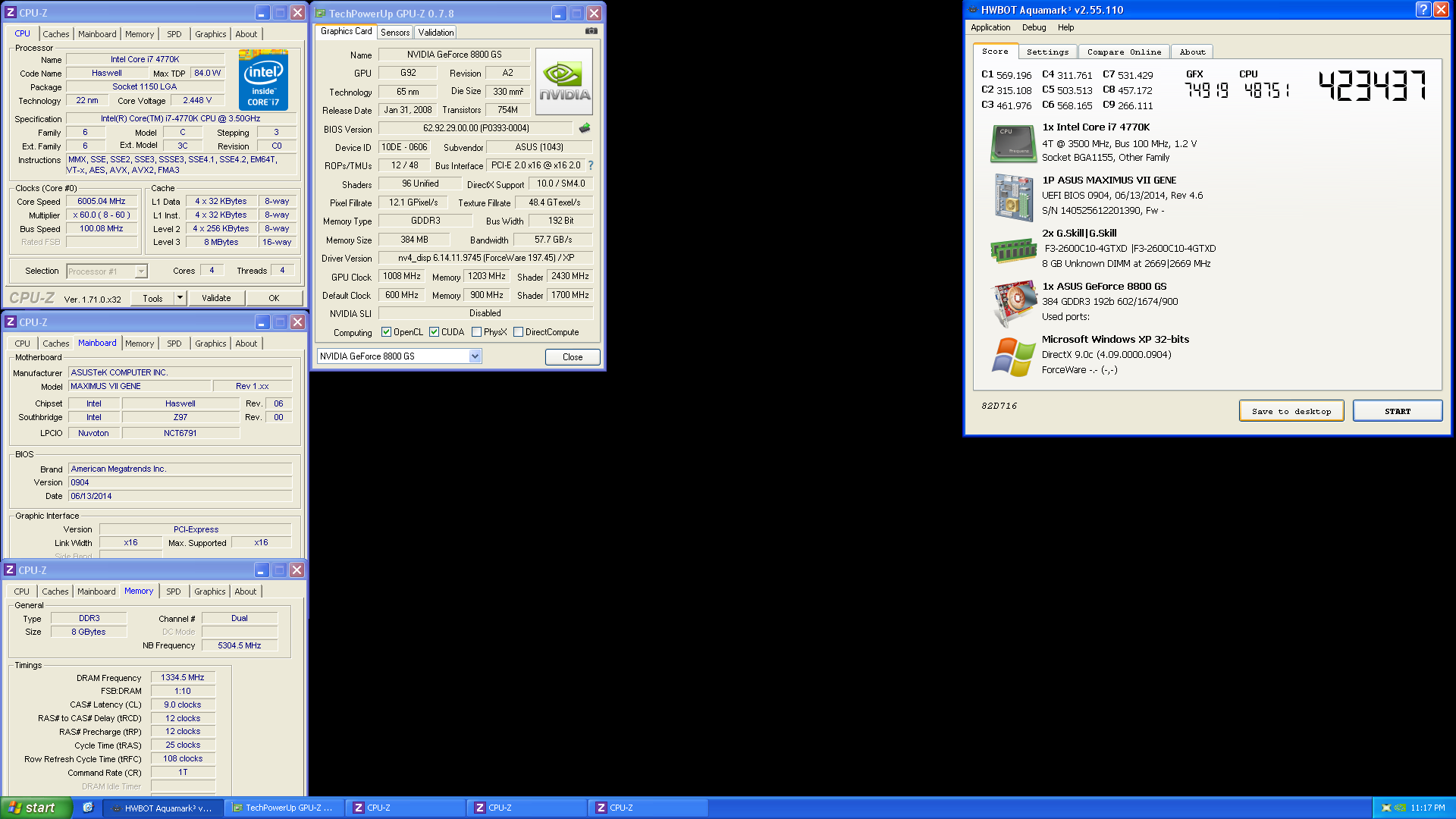Click the total score 423437 in Aquamark
Screen dimensions: 1456x819
click(x=1373, y=86)
